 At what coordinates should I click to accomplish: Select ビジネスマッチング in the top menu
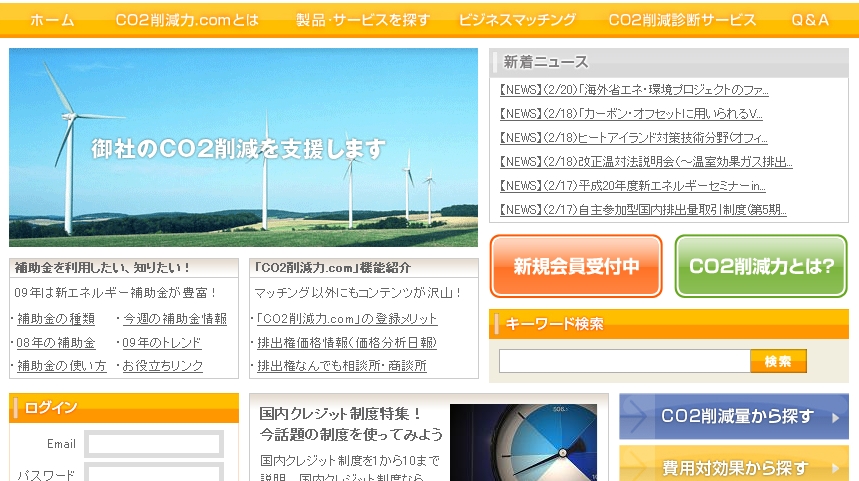click(517, 20)
